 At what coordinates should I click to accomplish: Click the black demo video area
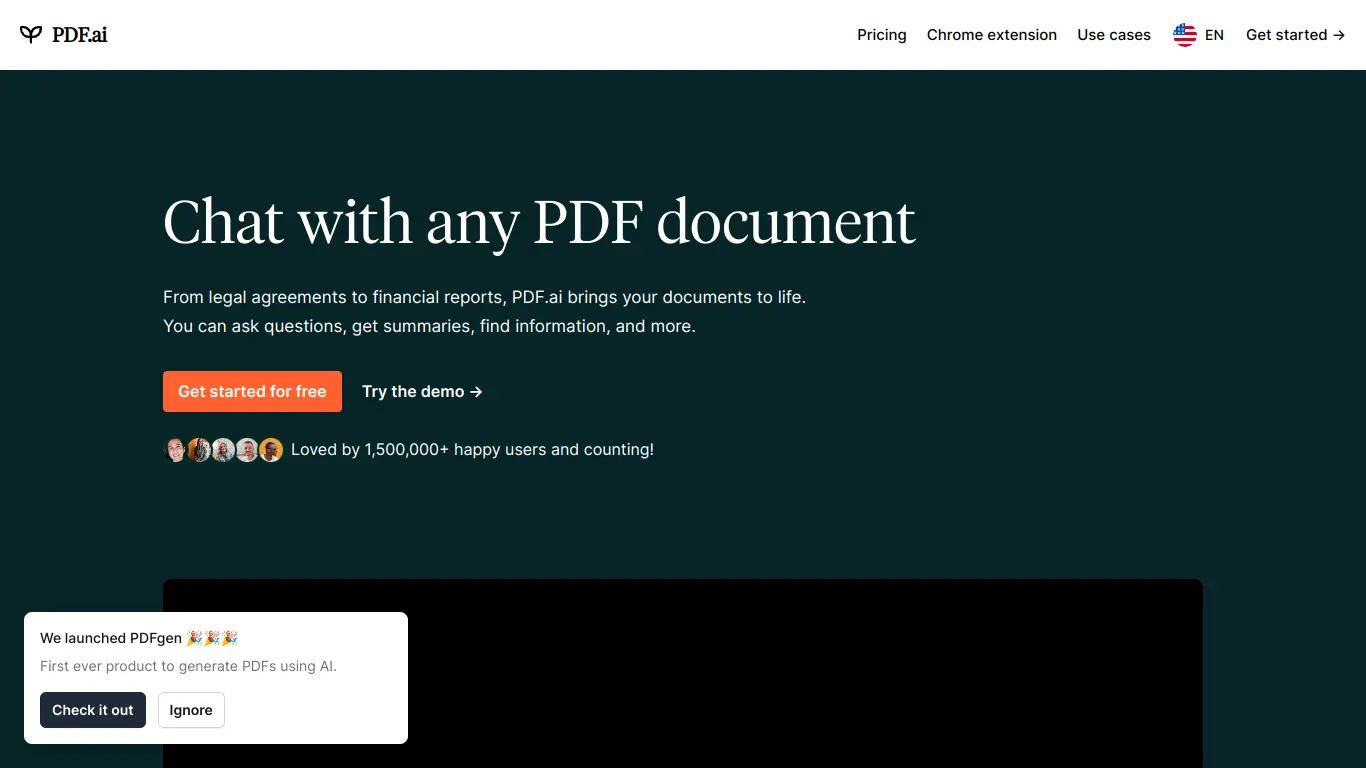point(683,673)
